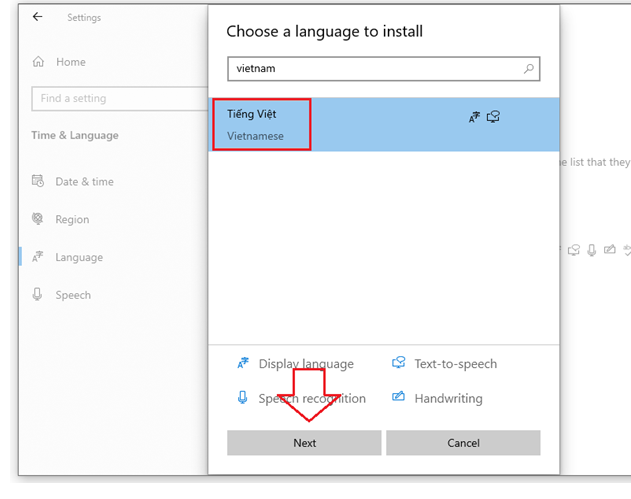Screen dimensions: 631x499
Task: Click the magnifier icon in language search
Action: 529,69
